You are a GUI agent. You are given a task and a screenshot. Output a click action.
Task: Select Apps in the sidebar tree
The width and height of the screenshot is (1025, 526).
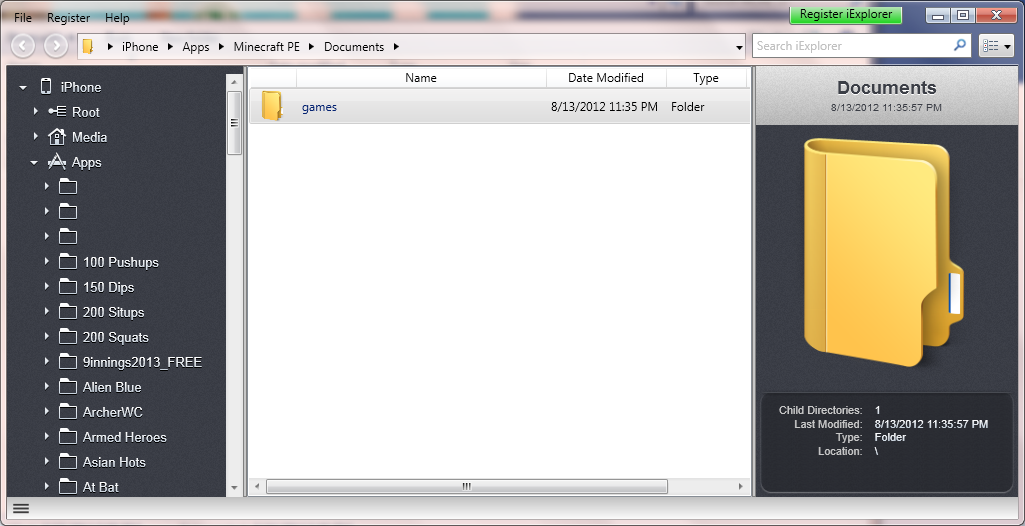coord(86,162)
